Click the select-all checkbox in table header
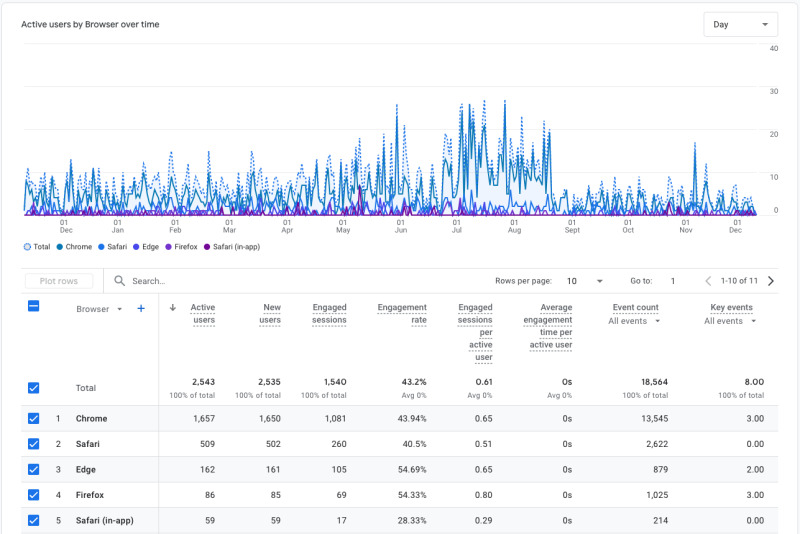 click(x=34, y=306)
